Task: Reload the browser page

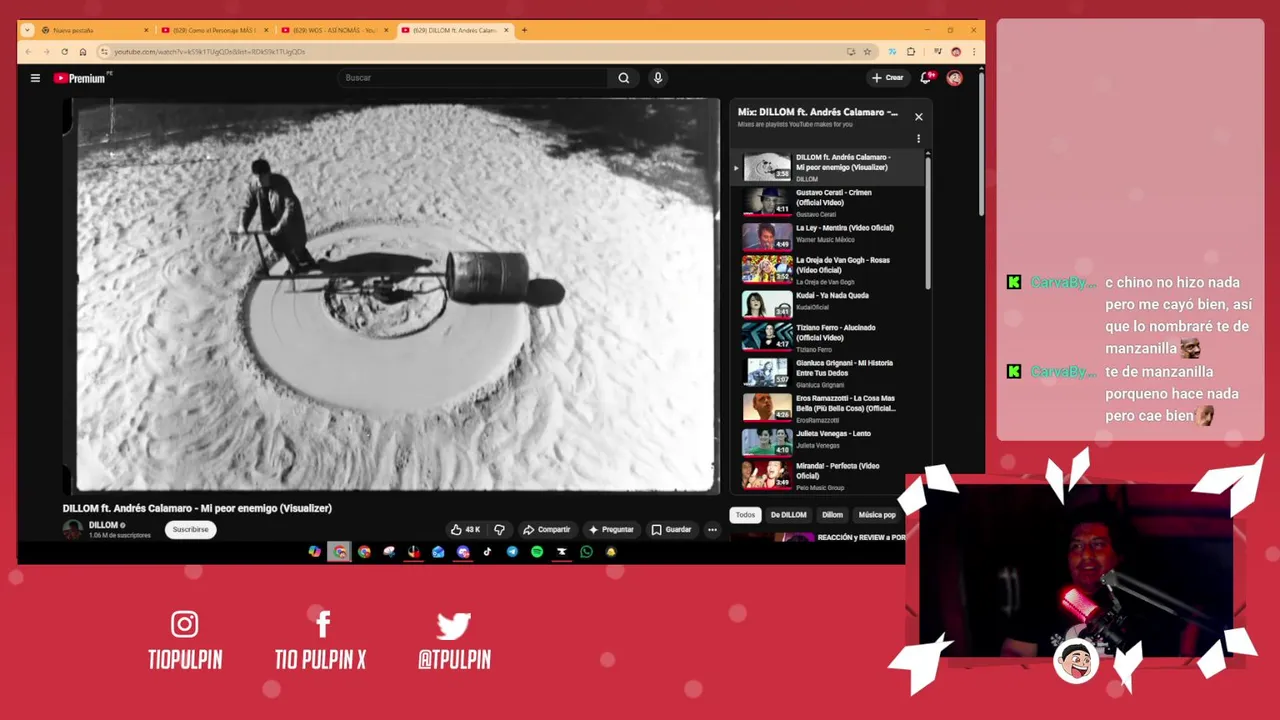Action: [x=64, y=52]
